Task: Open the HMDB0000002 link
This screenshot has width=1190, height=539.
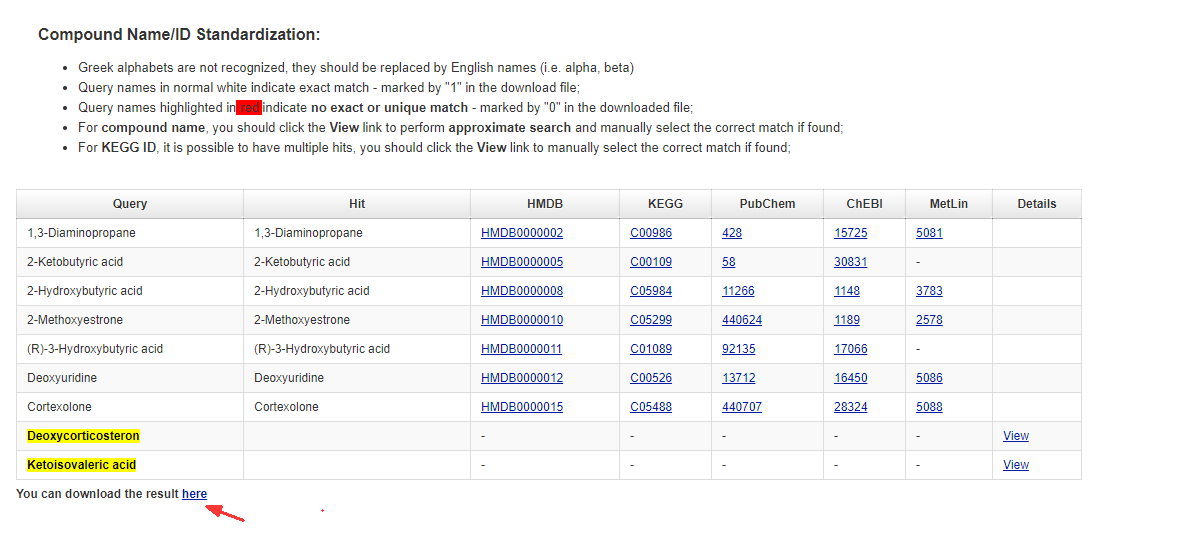Action: (x=521, y=233)
